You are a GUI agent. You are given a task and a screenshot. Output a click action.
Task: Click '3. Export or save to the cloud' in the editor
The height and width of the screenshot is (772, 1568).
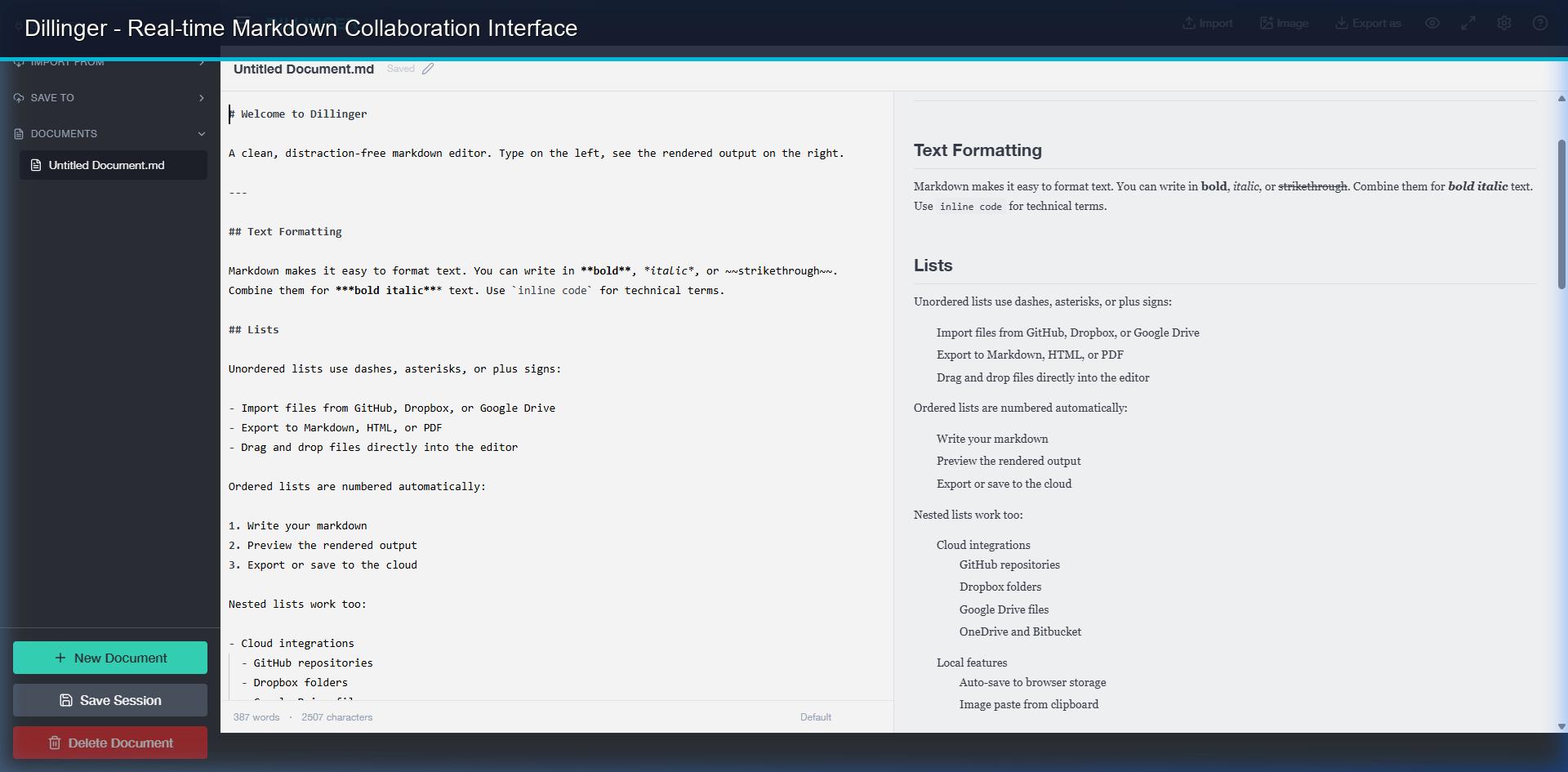point(323,565)
